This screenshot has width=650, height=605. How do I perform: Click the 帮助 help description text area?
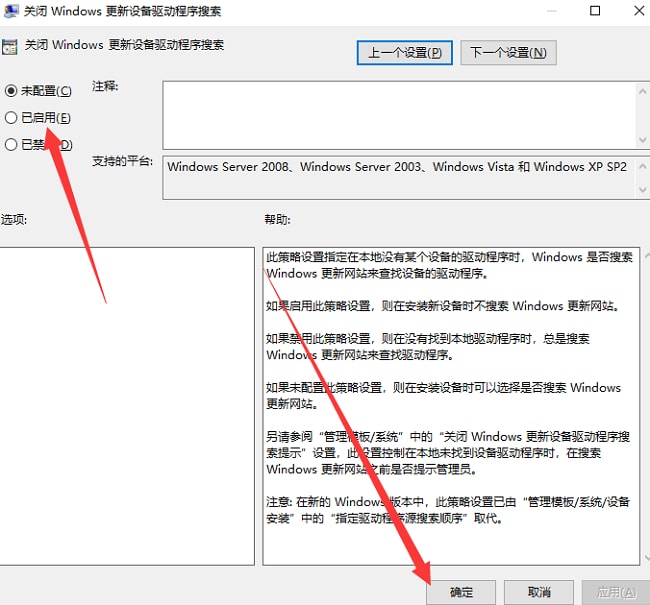point(450,400)
